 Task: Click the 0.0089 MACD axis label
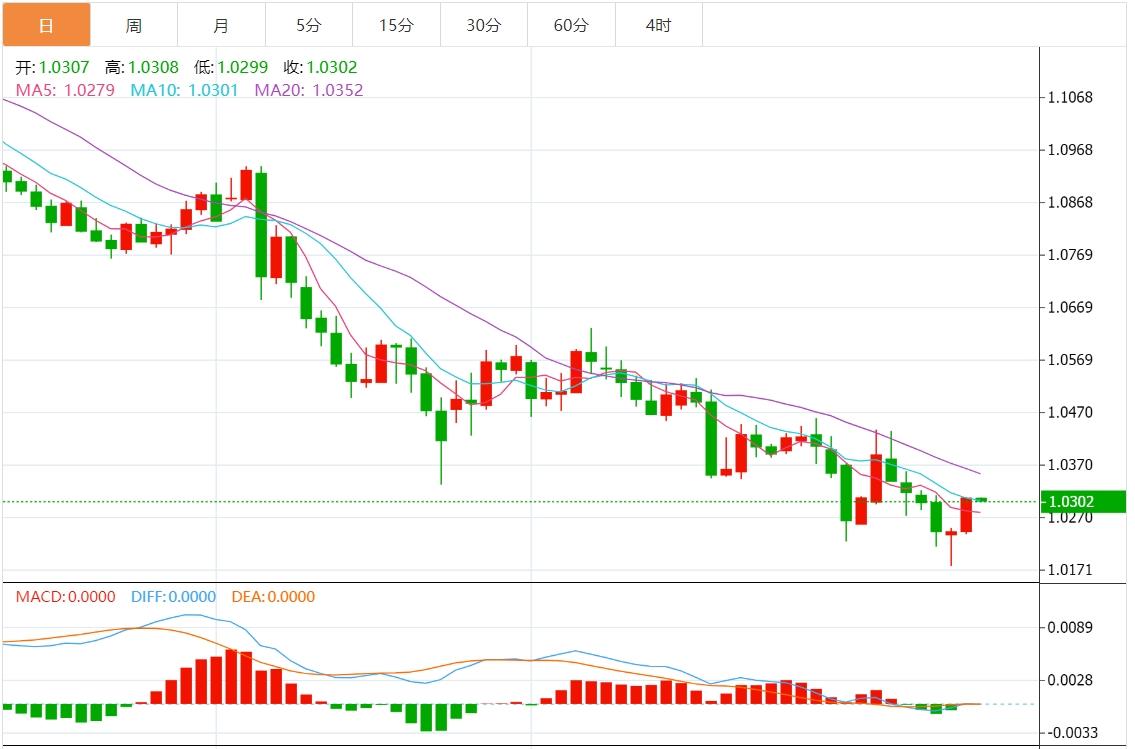click(x=1071, y=628)
